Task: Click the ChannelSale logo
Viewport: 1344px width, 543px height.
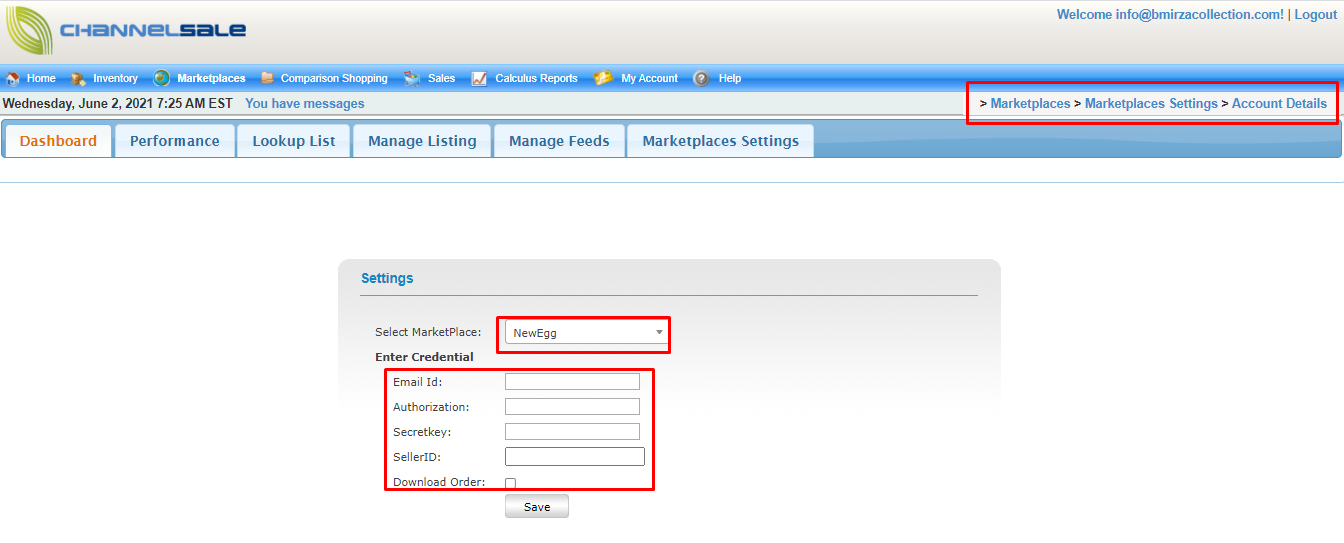Action: point(126,31)
